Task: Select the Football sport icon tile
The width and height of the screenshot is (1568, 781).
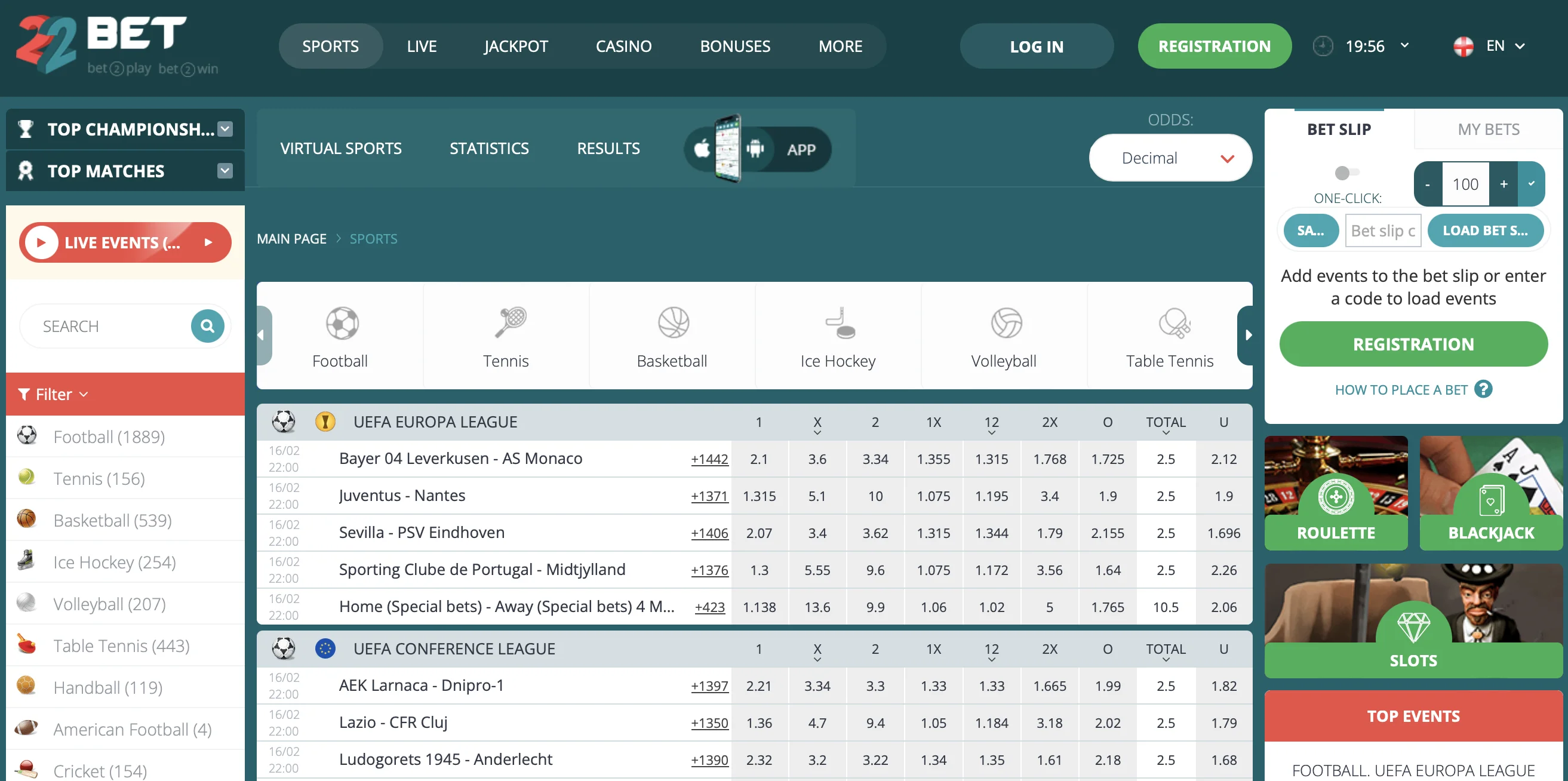Action: coord(340,336)
